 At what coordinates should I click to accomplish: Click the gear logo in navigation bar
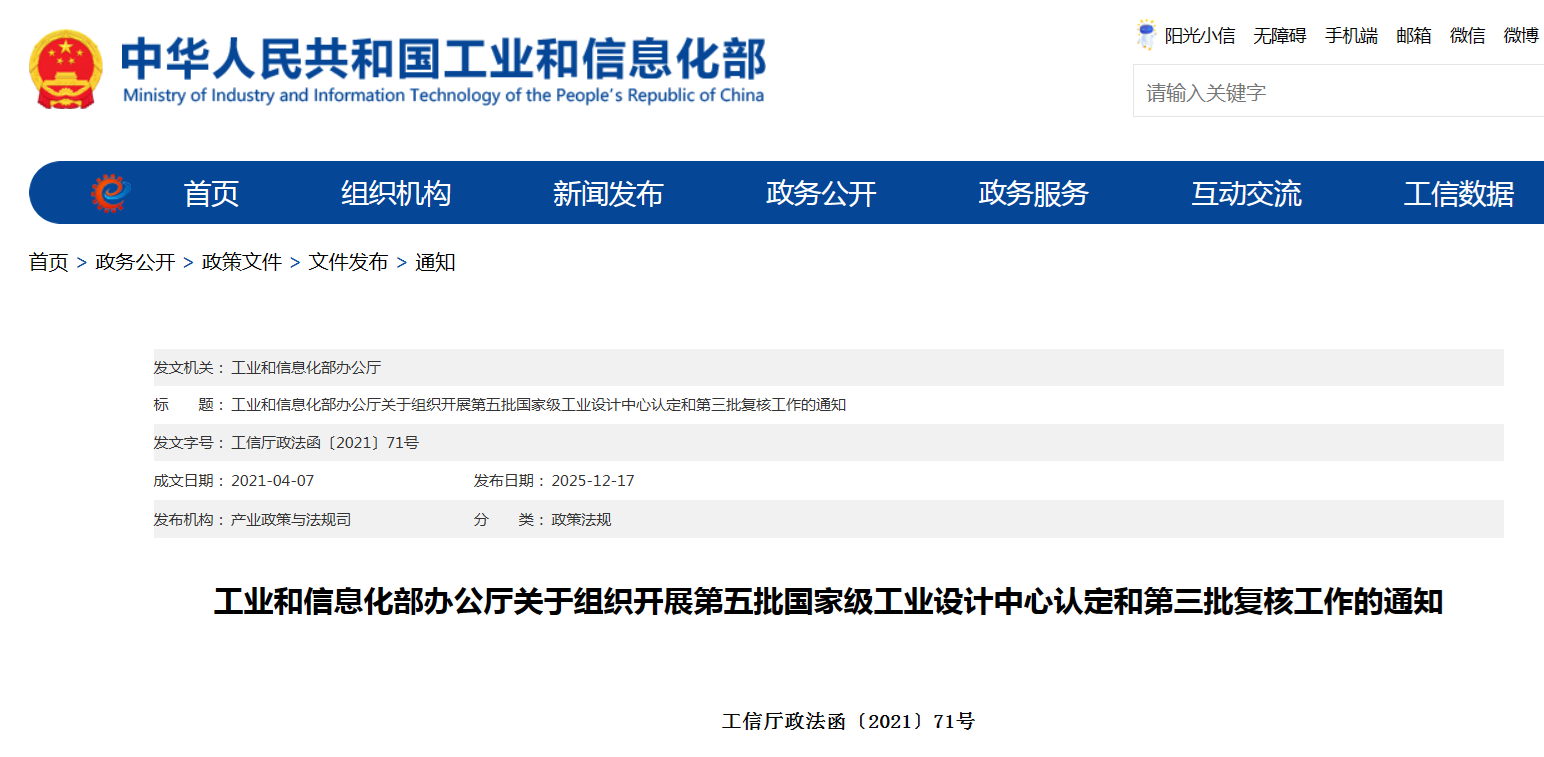coord(110,193)
